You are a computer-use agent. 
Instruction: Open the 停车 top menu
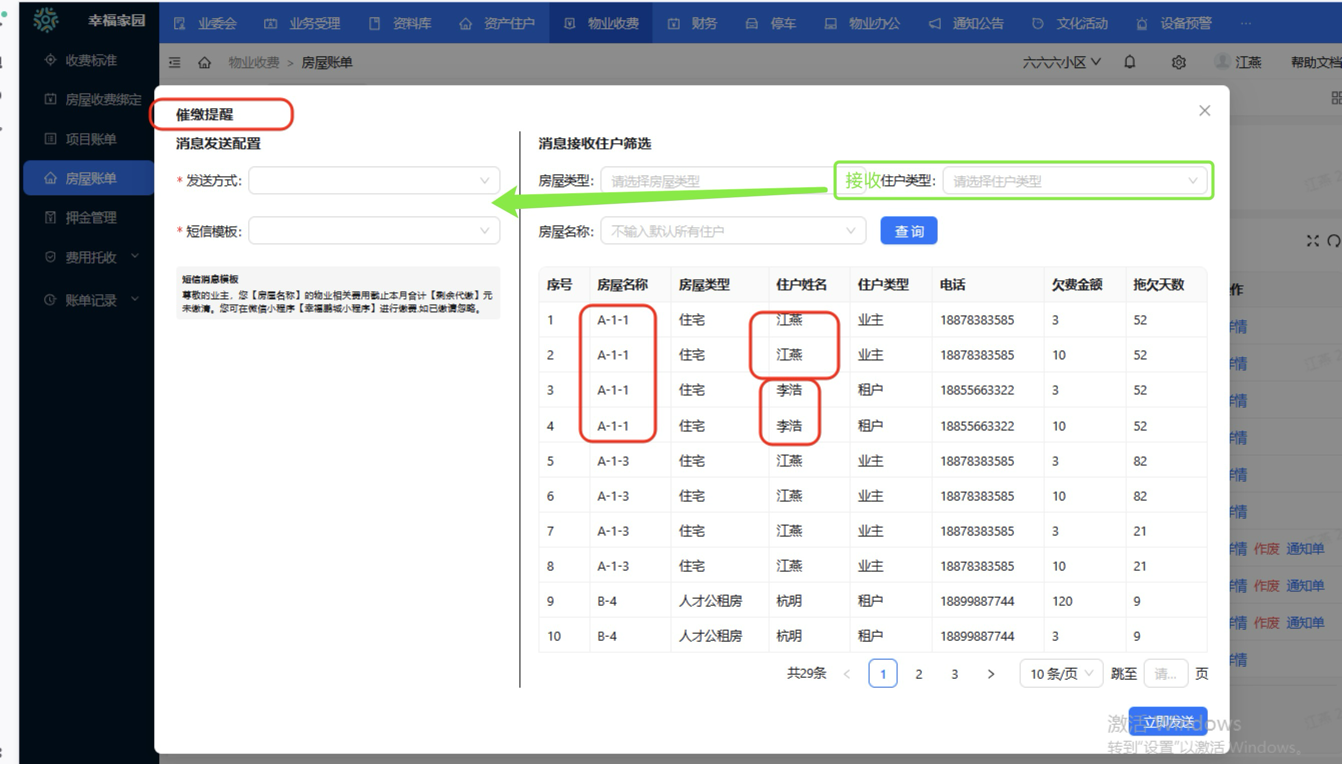coord(771,23)
